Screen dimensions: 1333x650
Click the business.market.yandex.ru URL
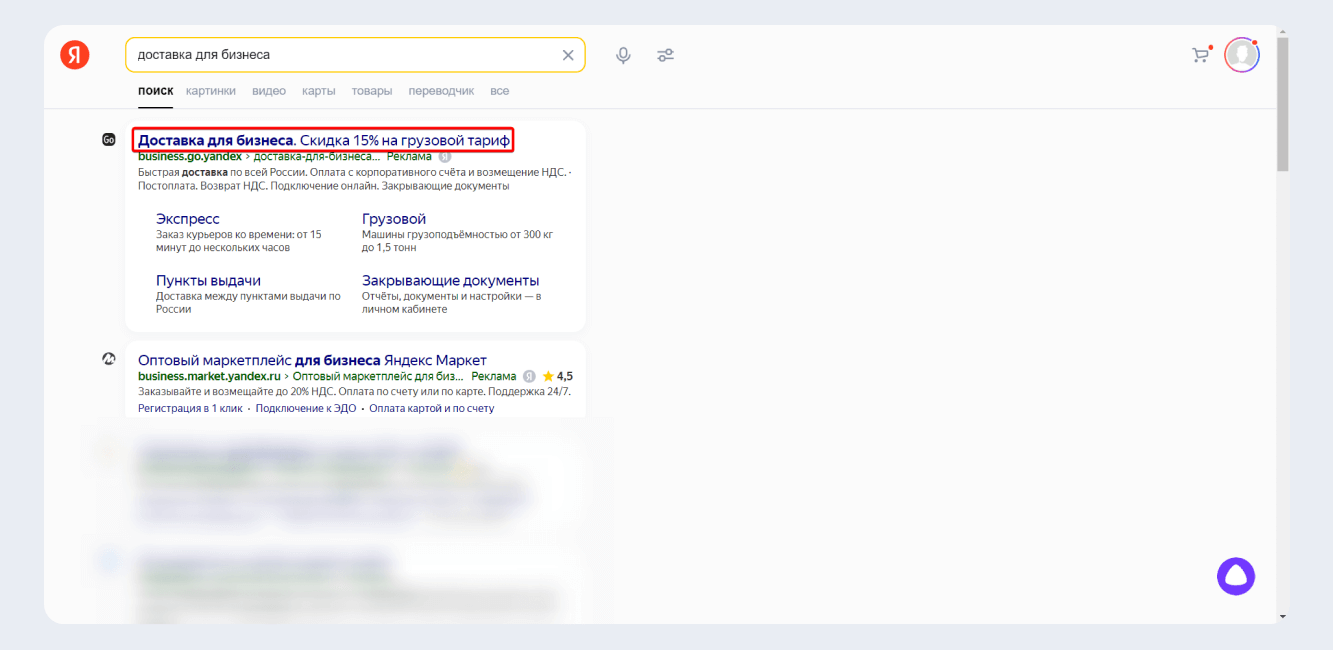[210, 376]
